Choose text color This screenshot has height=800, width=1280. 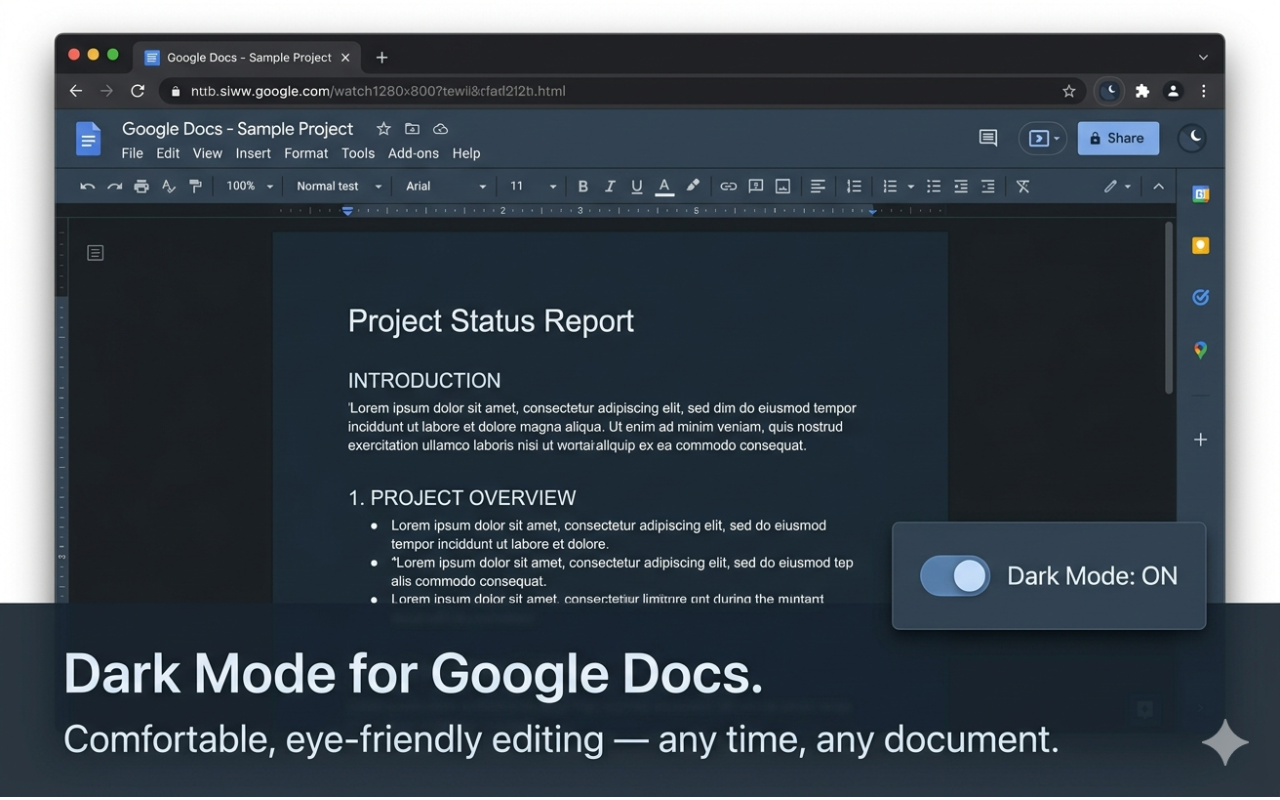[x=664, y=186]
